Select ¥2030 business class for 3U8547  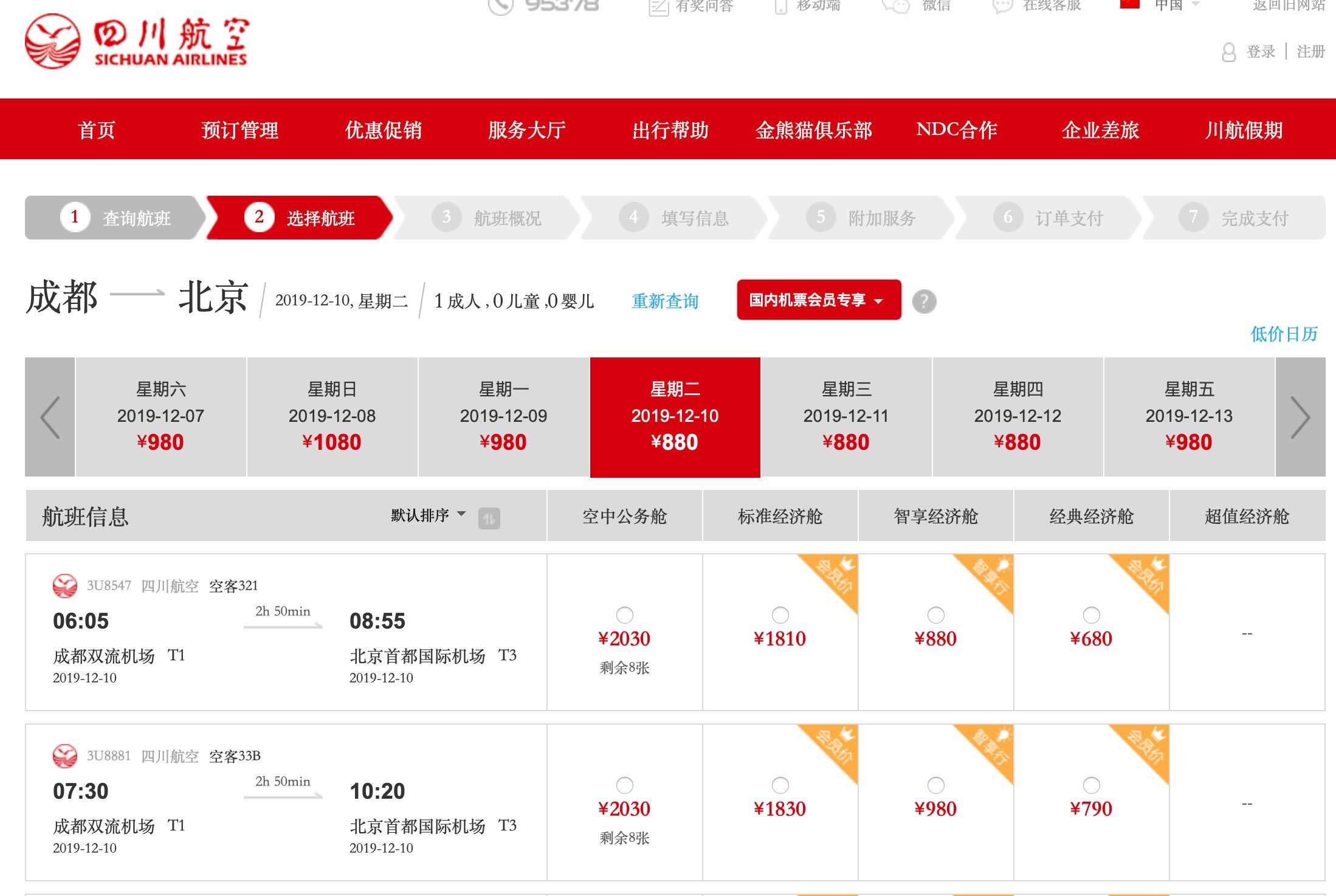[624, 615]
